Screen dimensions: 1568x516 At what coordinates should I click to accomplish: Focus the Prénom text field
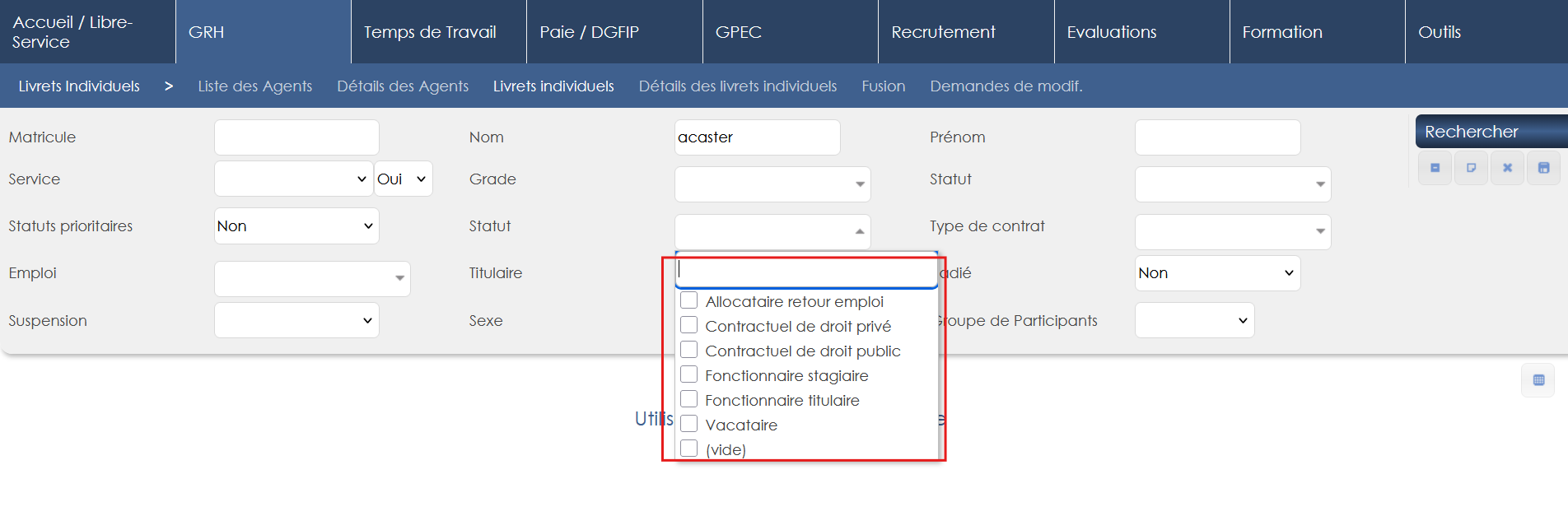click(1217, 137)
